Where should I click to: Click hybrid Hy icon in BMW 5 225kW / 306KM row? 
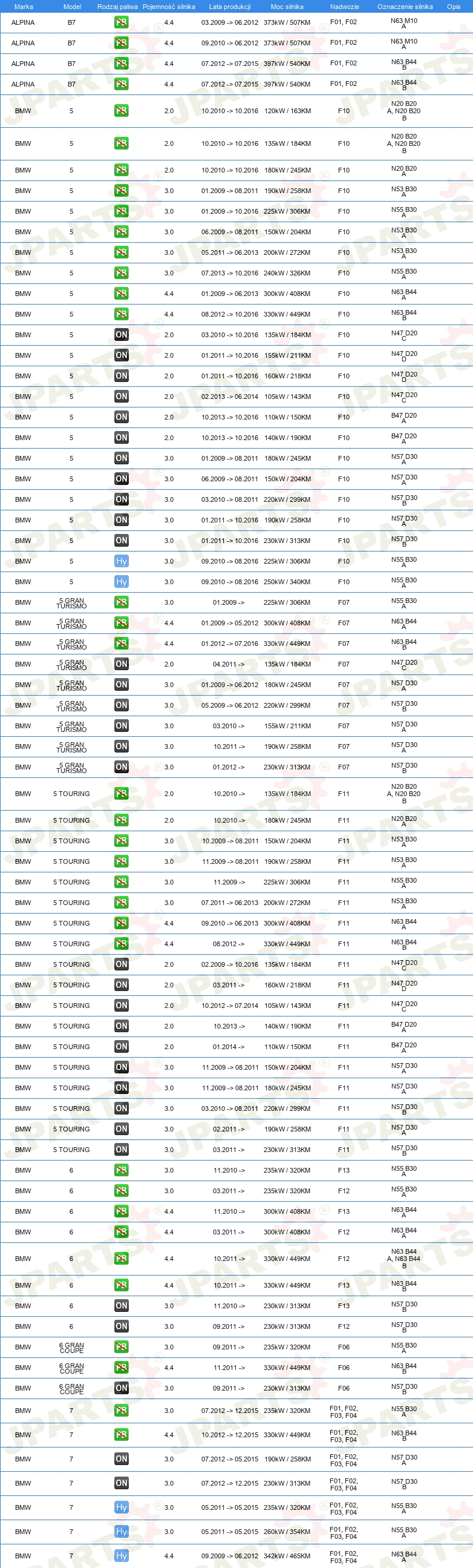pyautogui.click(x=122, y=561)
